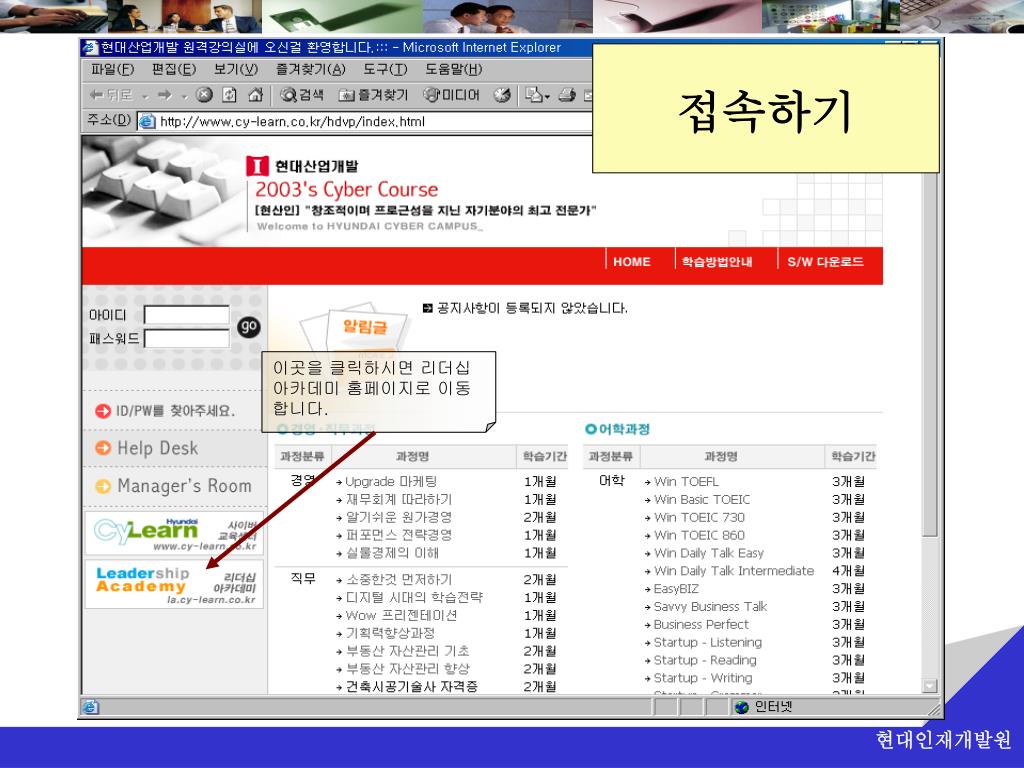The width and height of the screenshot is (1024, 768).
Task: Open the Forward button dropdown arrow
Action: point(184,97)
